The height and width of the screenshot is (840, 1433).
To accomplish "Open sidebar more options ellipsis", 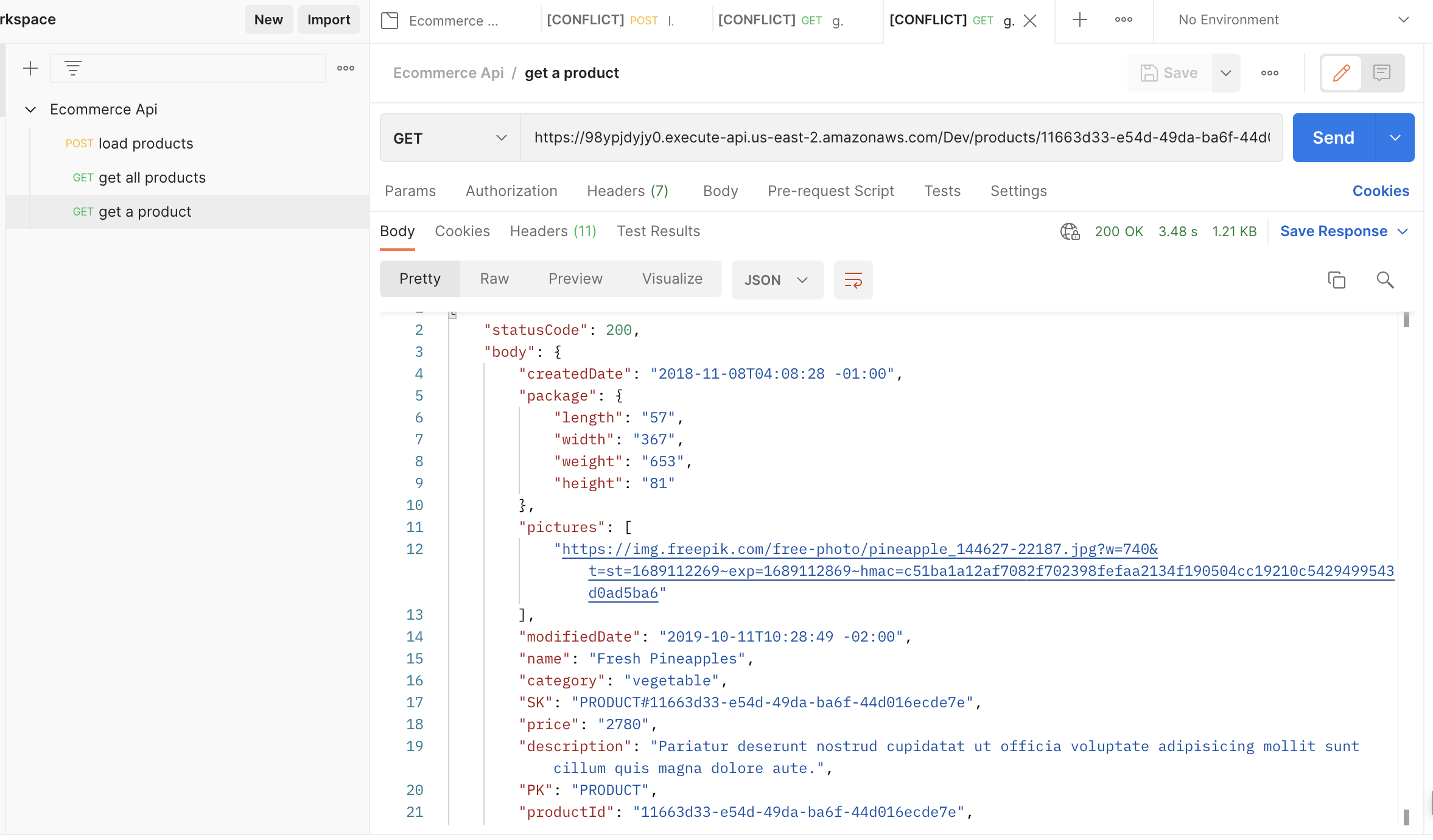I will [x=346, y=68].
